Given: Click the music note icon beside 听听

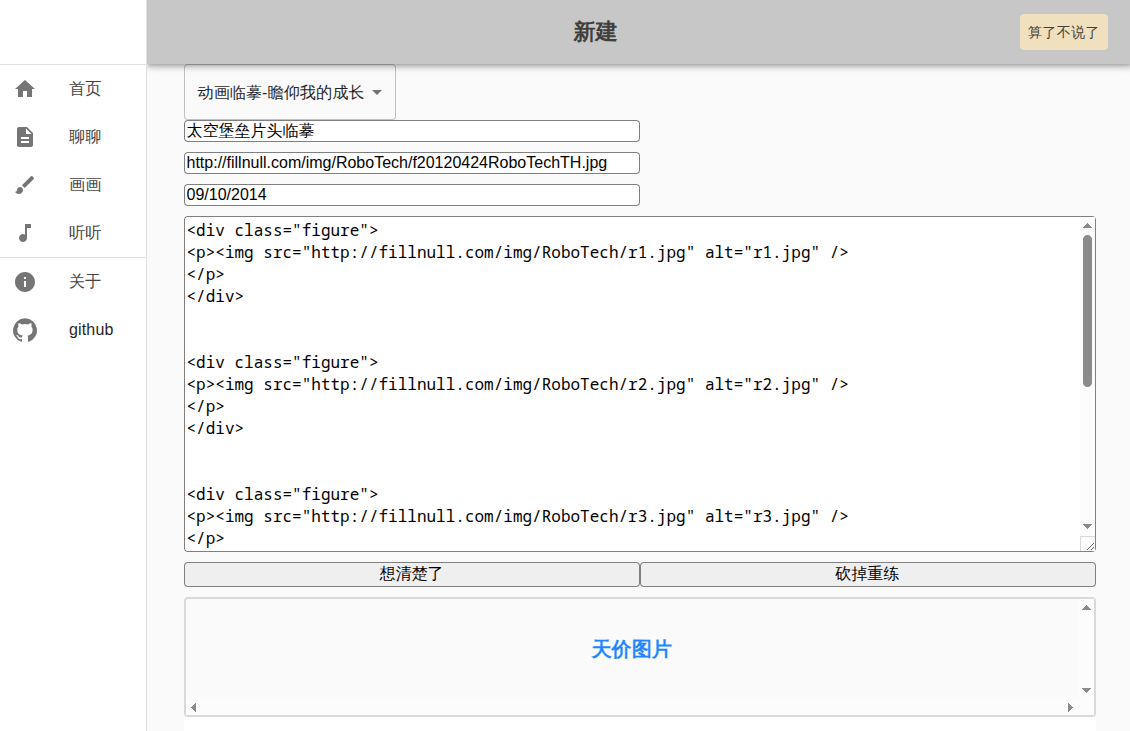Looking at the screenshot, I should click(x=25, y=233).
